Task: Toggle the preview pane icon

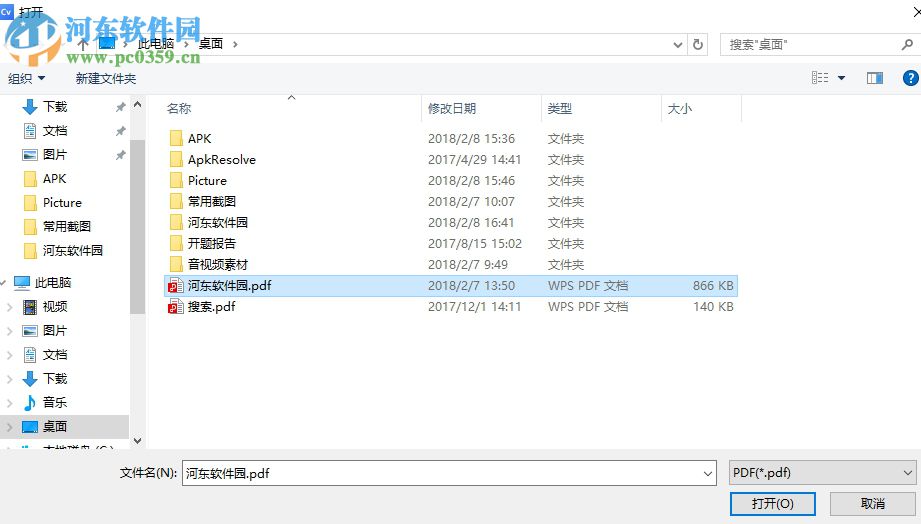Action: (875, 78)
